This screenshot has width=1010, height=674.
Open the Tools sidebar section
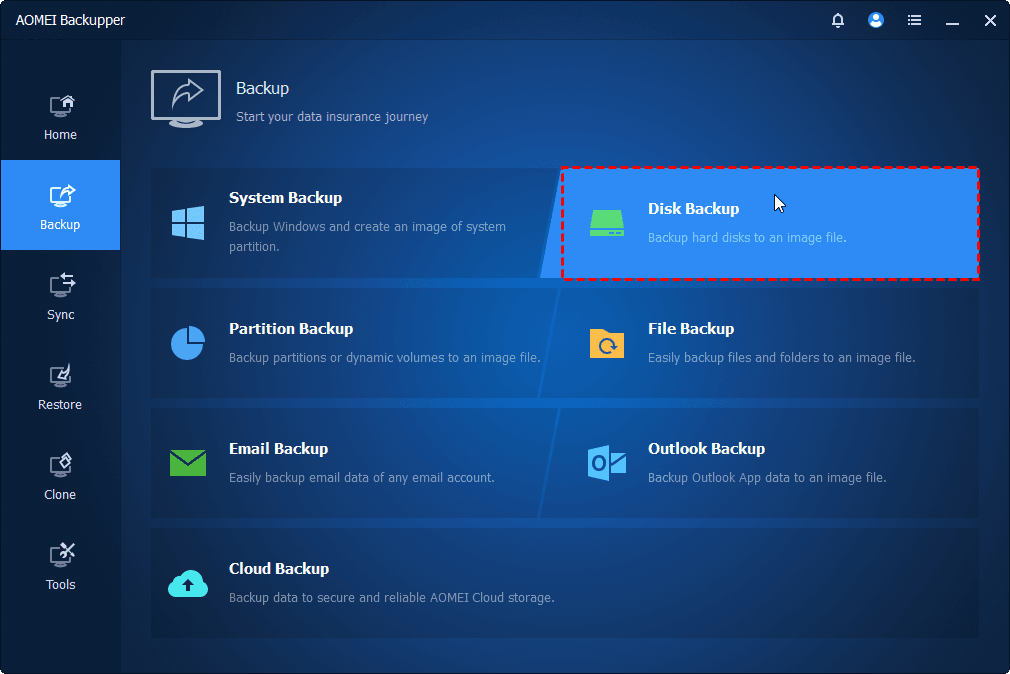61,566
